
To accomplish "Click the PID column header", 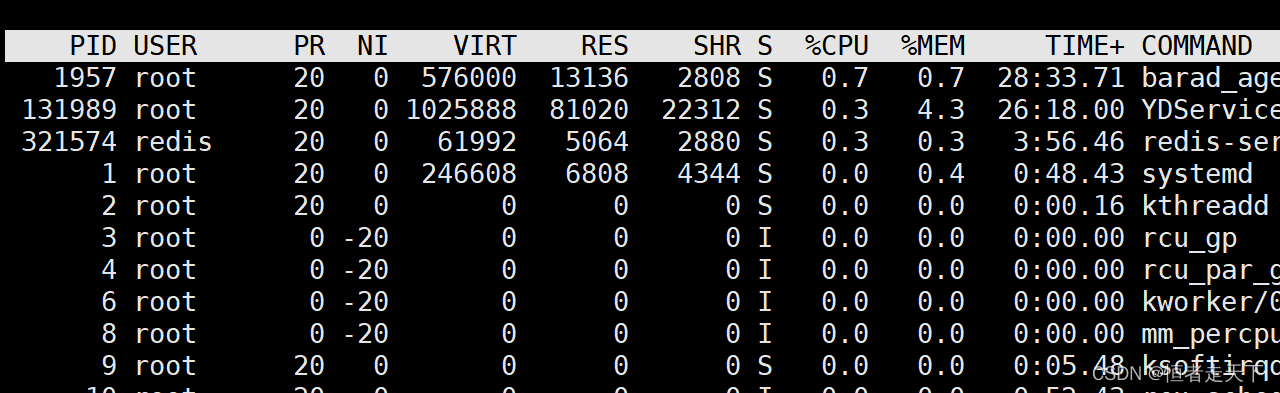I will click(93, 46).
